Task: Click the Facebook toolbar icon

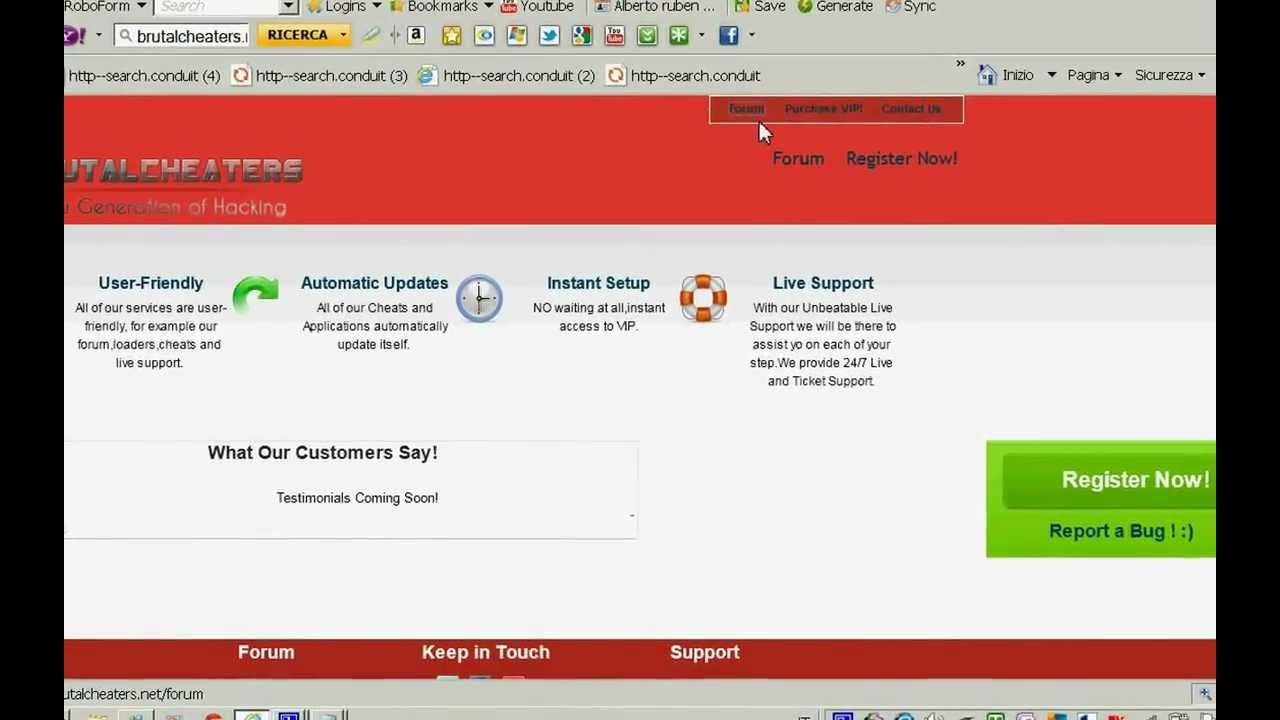Action: [728, 35]
